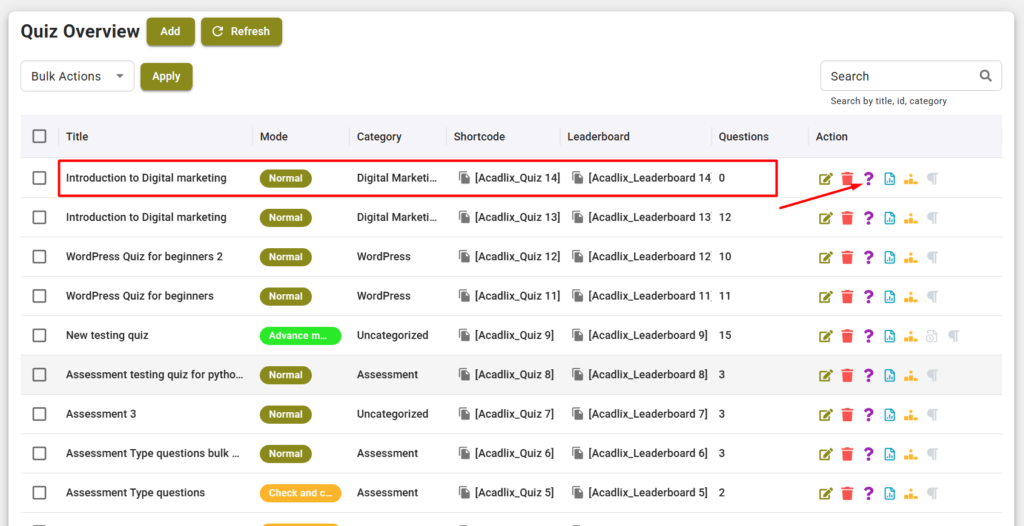Delete the Acadlix_Quiz 13 quiz
The image size is (1024, 526).
click(847, 218)
